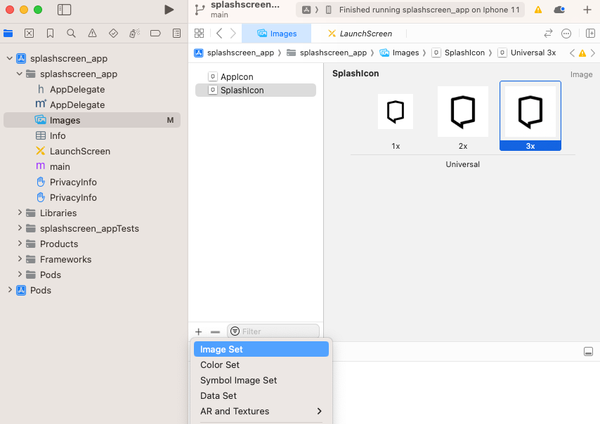600x424 pixels.
Task: Open the source control navigator icon
Action: tap(30, 33)
